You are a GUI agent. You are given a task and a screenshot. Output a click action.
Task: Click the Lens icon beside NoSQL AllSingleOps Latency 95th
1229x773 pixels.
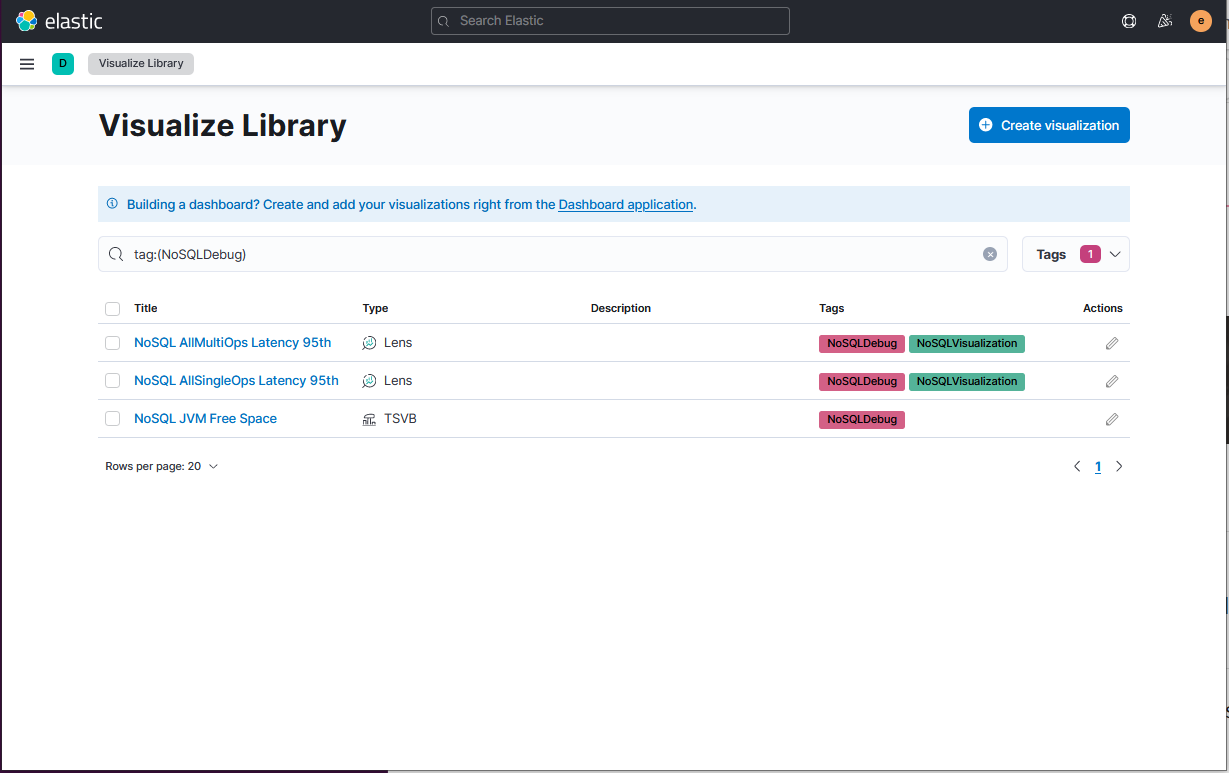click(x=369, y=381)
